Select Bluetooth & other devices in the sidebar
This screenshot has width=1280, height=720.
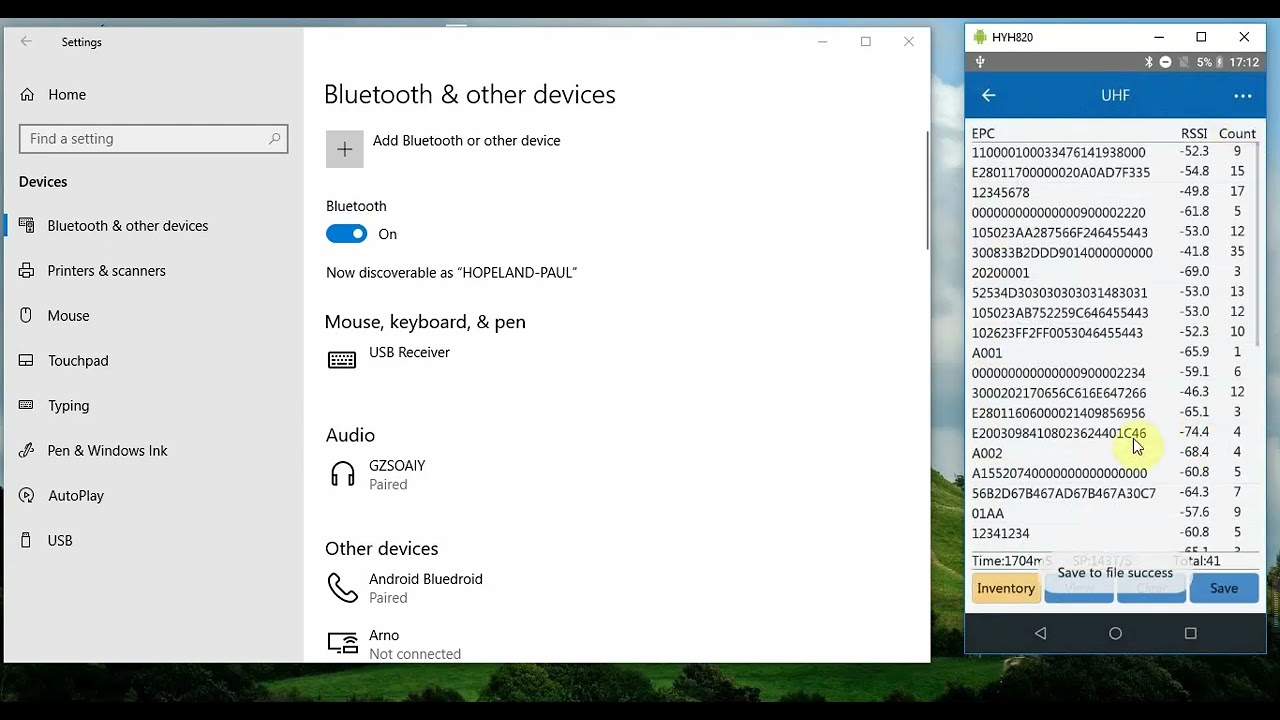(154, 226)
